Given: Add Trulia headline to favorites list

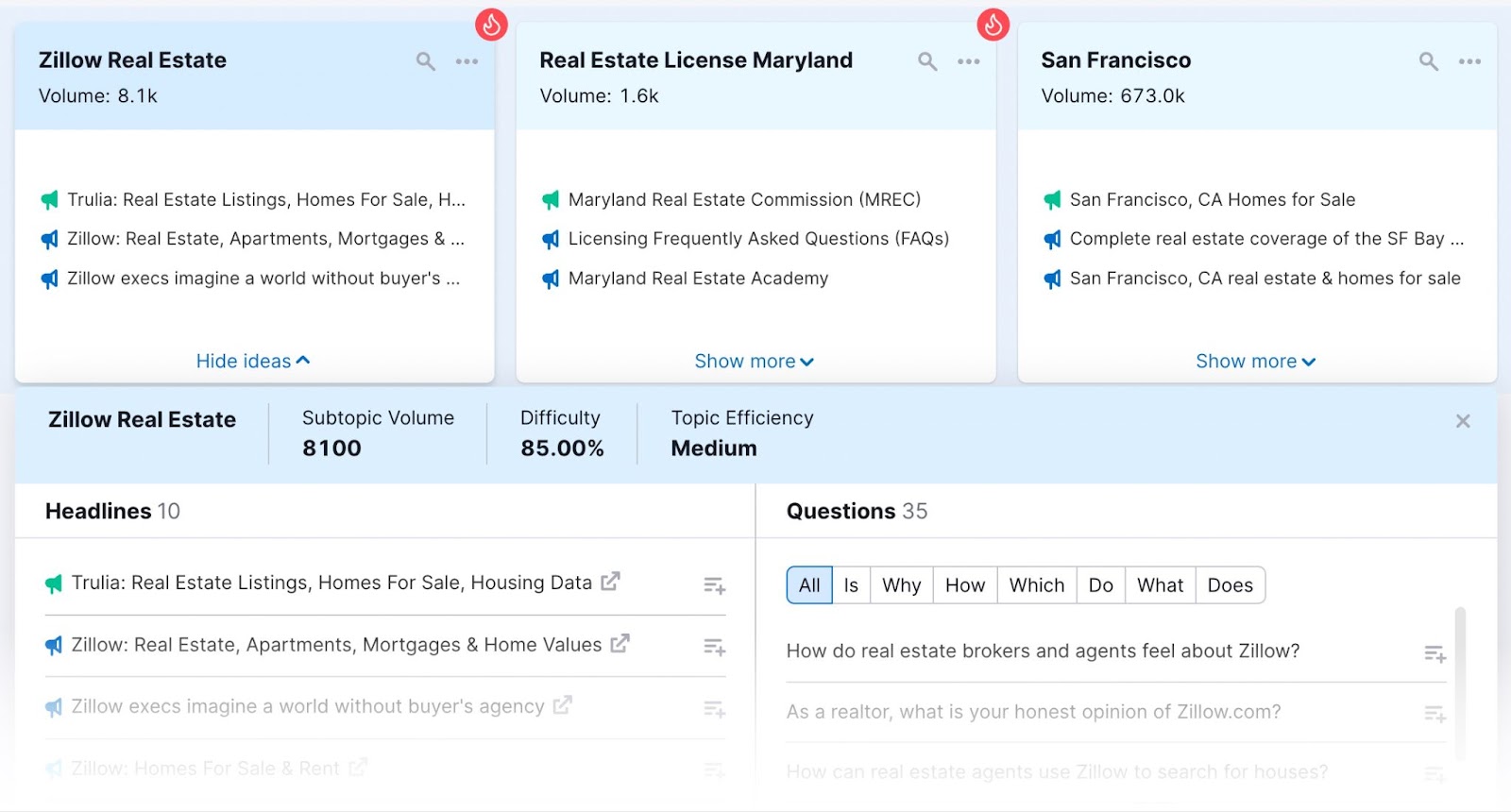Looking at the screenshot, I should [x=714, y=586].
